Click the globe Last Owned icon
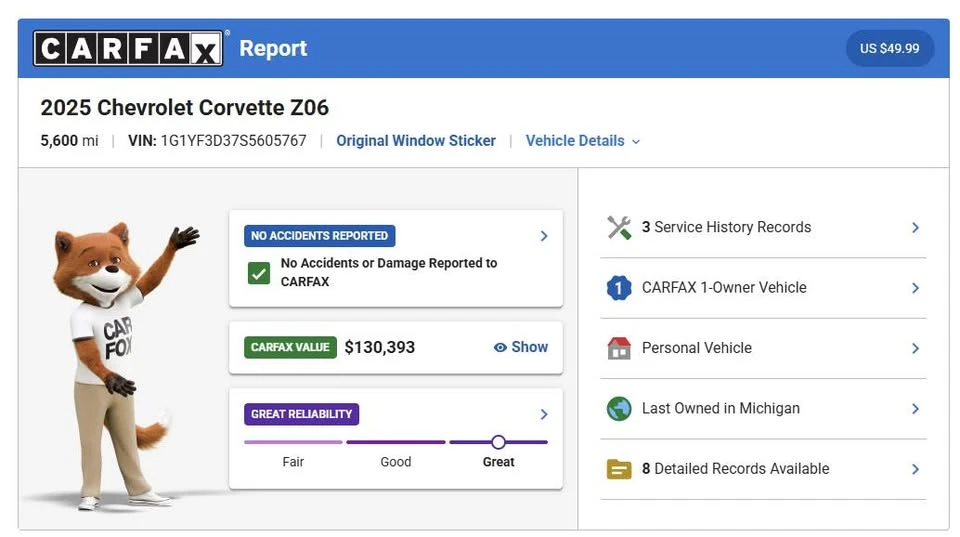 619,408
